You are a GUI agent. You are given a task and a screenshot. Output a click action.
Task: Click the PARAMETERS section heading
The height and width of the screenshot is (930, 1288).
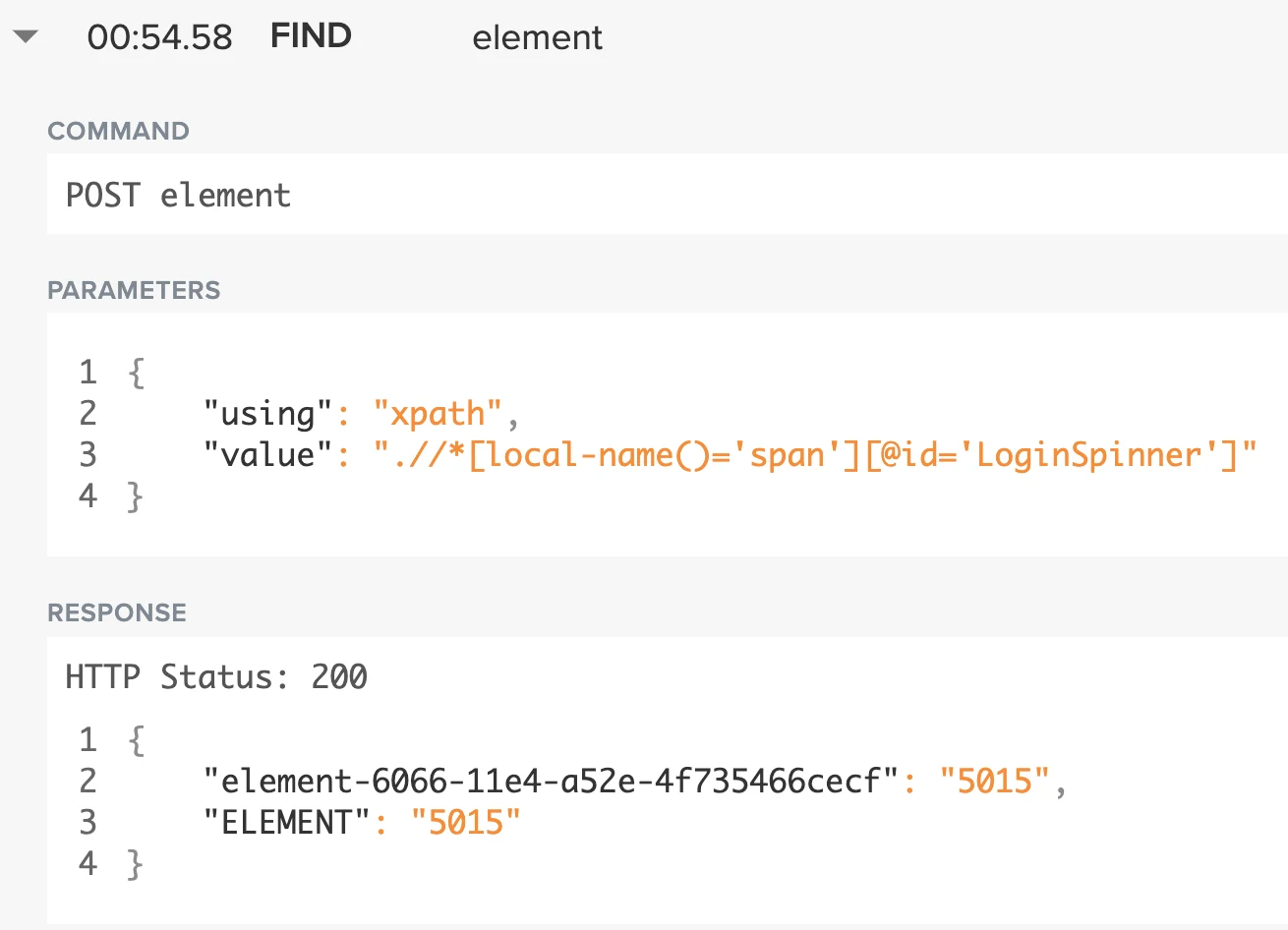tap(134, 290)
